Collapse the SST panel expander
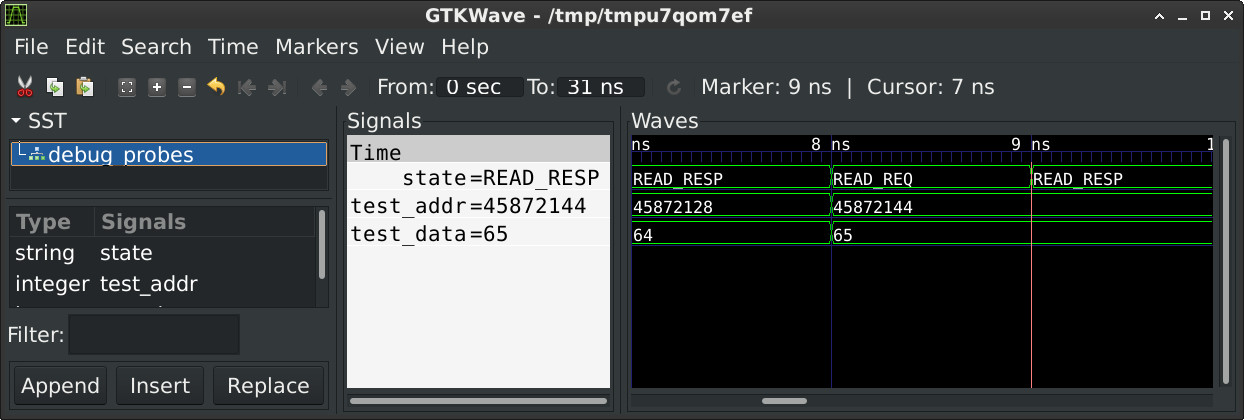 click(x=16, y=121)
